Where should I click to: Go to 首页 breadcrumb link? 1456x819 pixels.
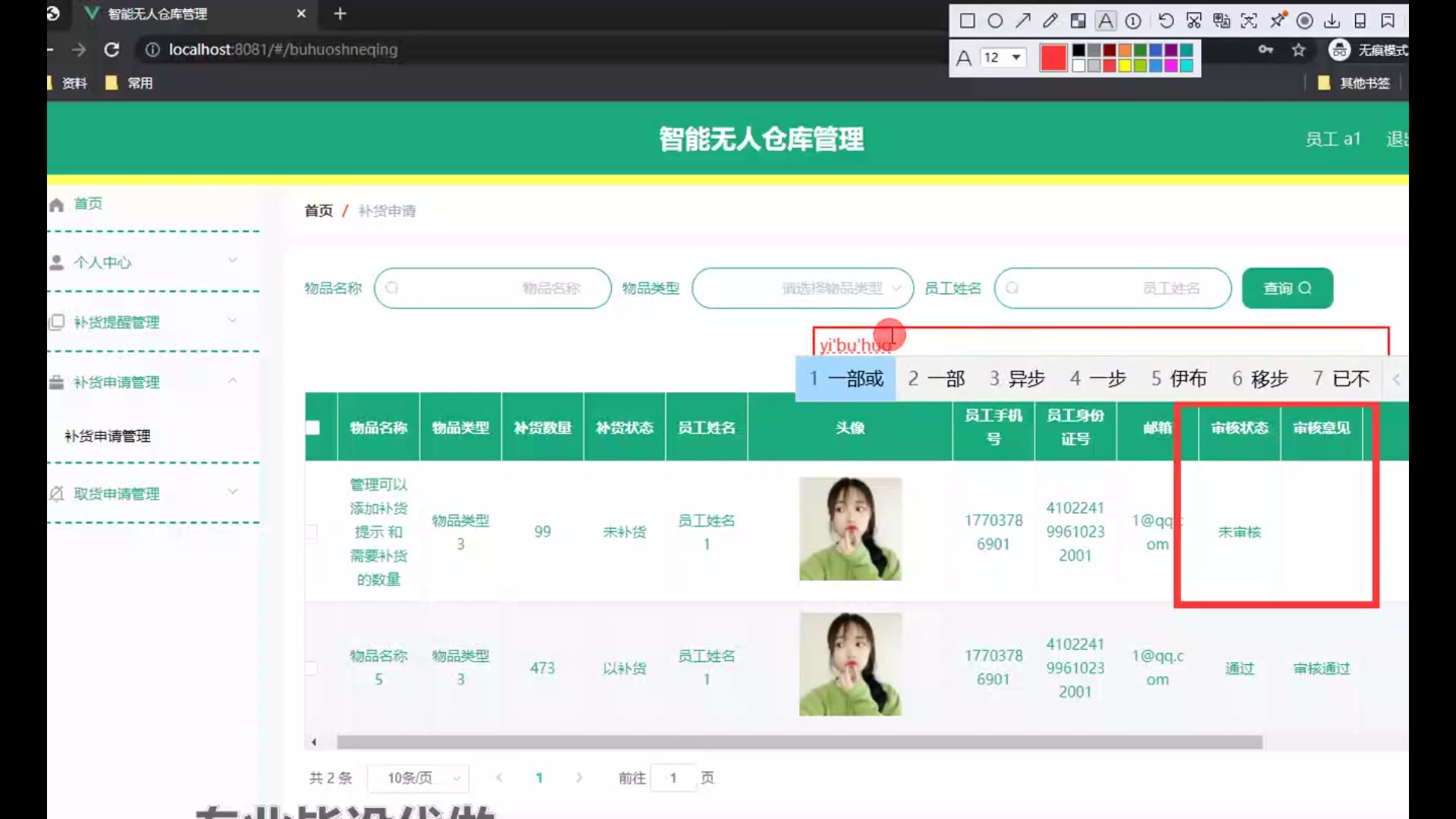click(318, 211)
